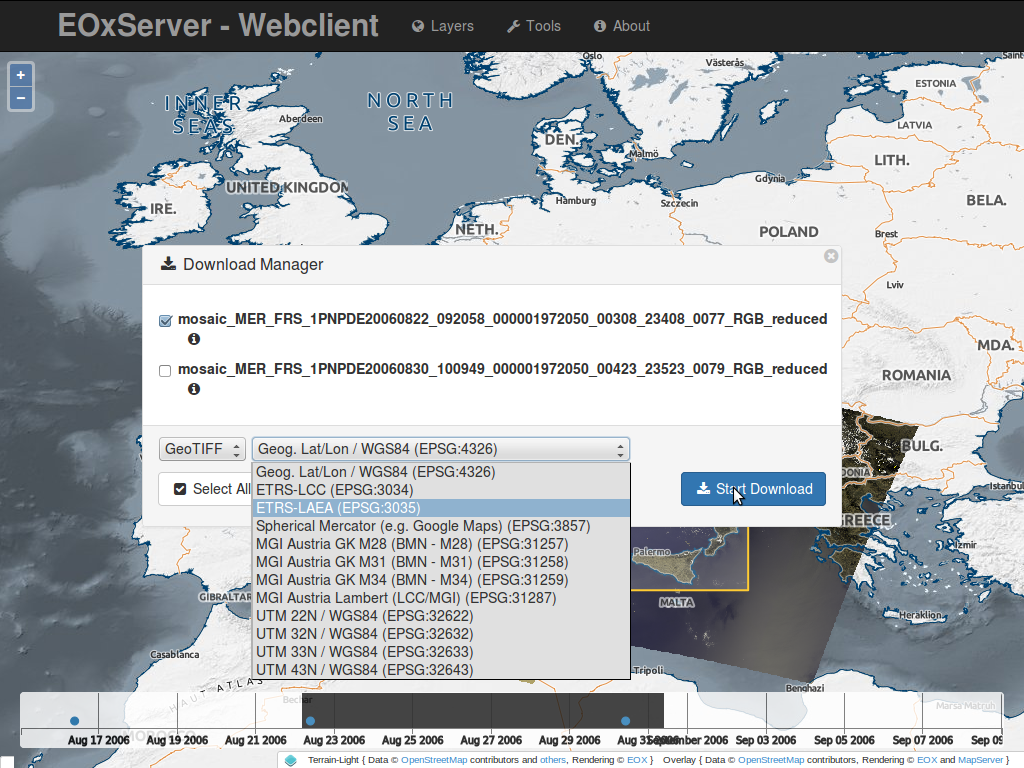Show info for the 20060830 mosaic
The height and width of the screenshot is (768, 1024).
pyautogui.click(x=194, y=389)
